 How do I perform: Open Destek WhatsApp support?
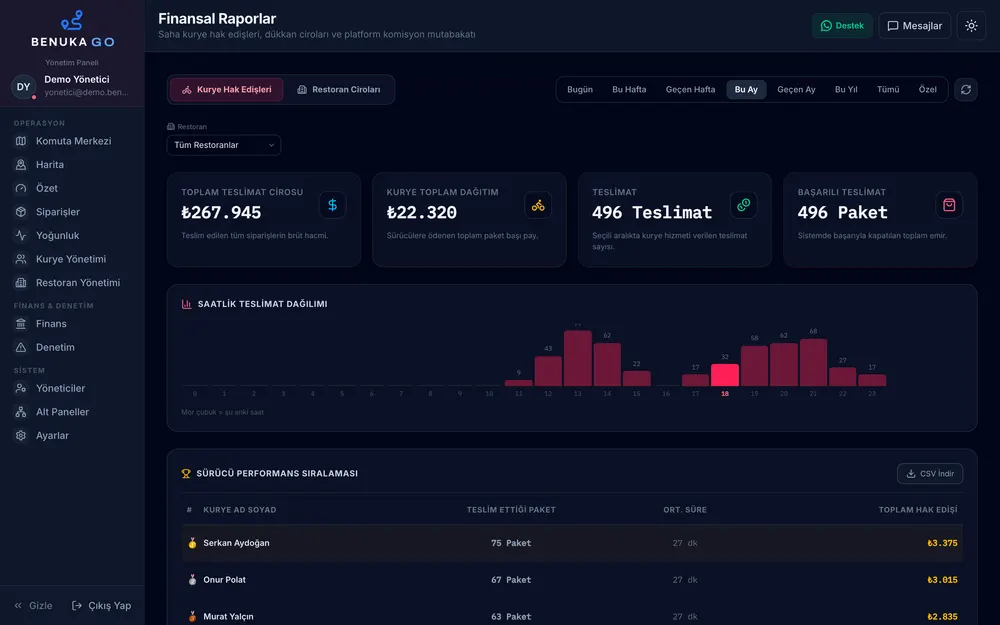tap(842, 26)
